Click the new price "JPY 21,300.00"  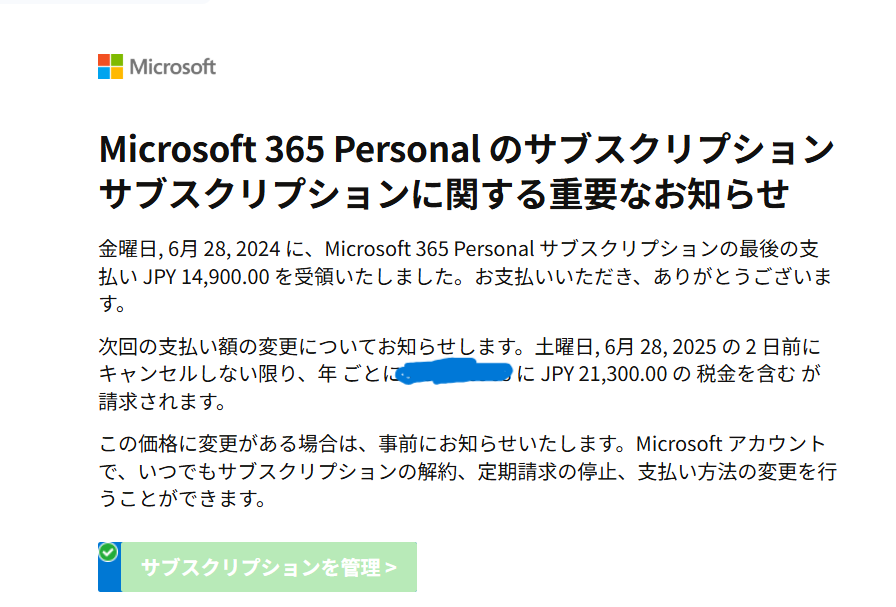[603, 374]
